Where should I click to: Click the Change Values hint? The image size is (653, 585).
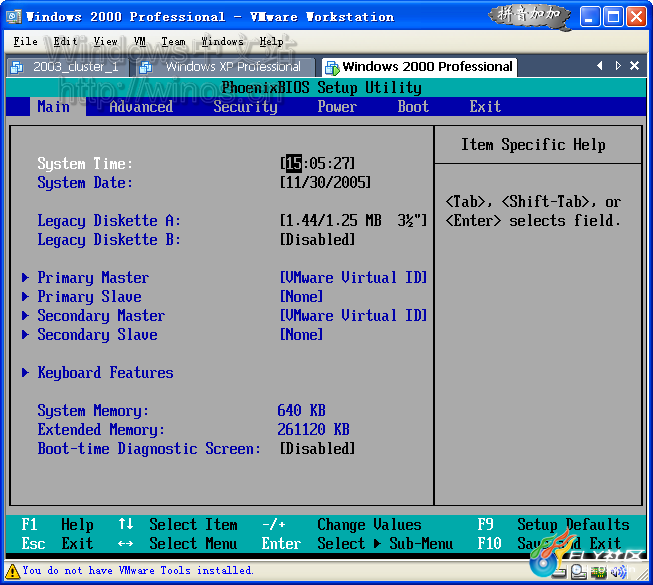tap(369, 524)
